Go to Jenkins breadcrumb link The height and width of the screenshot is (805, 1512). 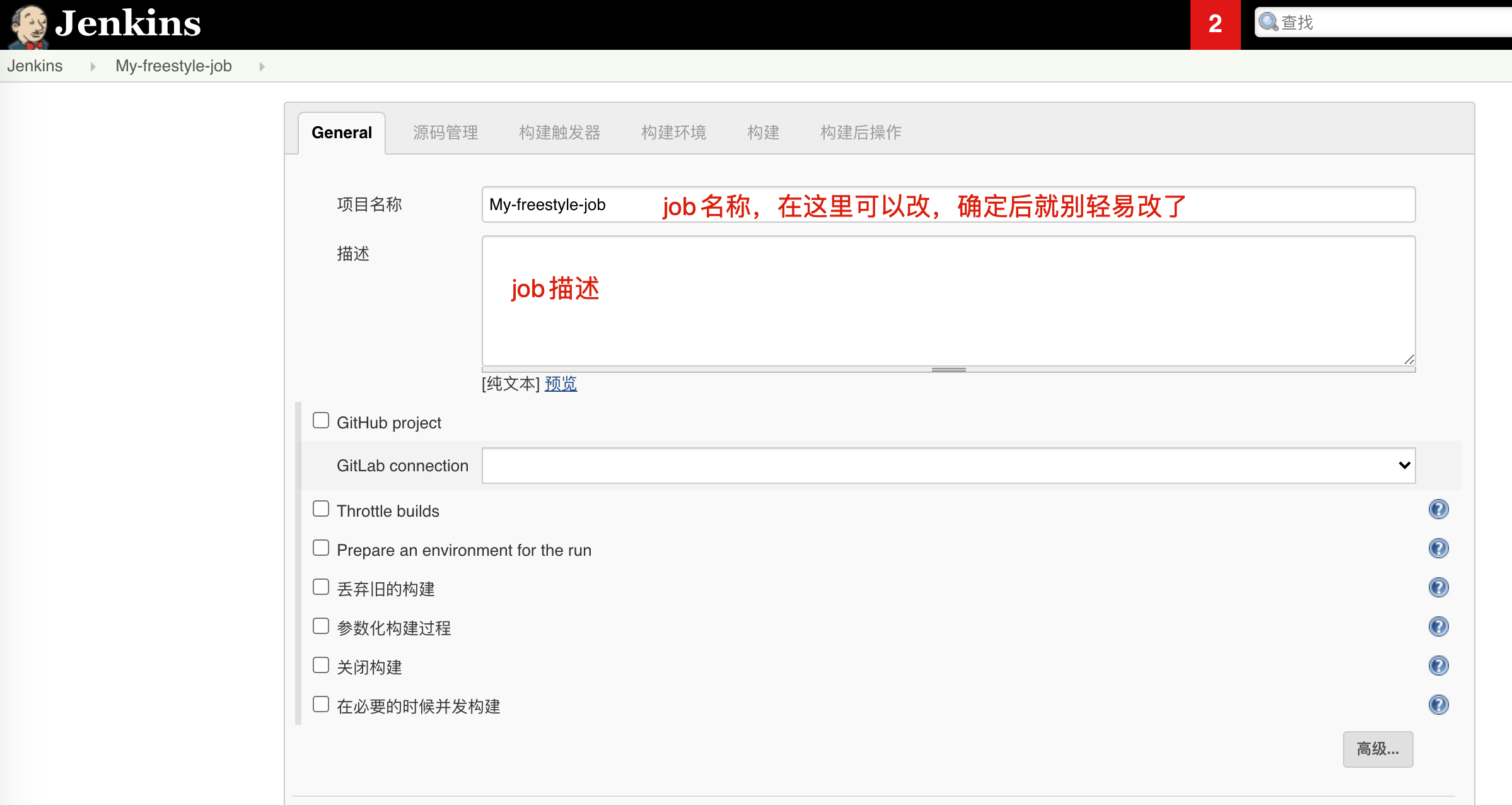click(35, 66)
